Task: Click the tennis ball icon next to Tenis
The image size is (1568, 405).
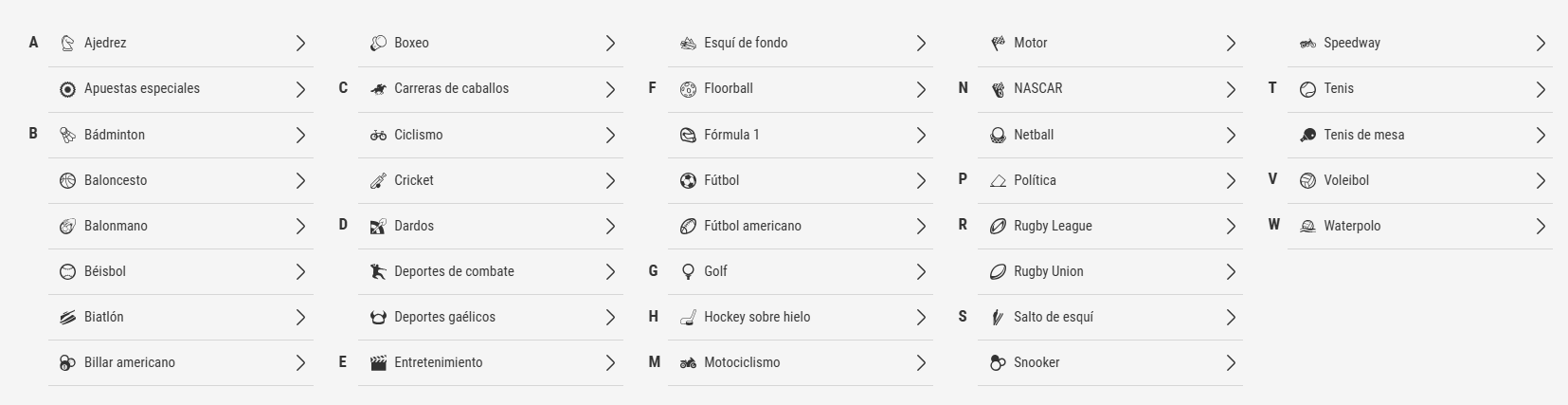Action: [1307, 88]
